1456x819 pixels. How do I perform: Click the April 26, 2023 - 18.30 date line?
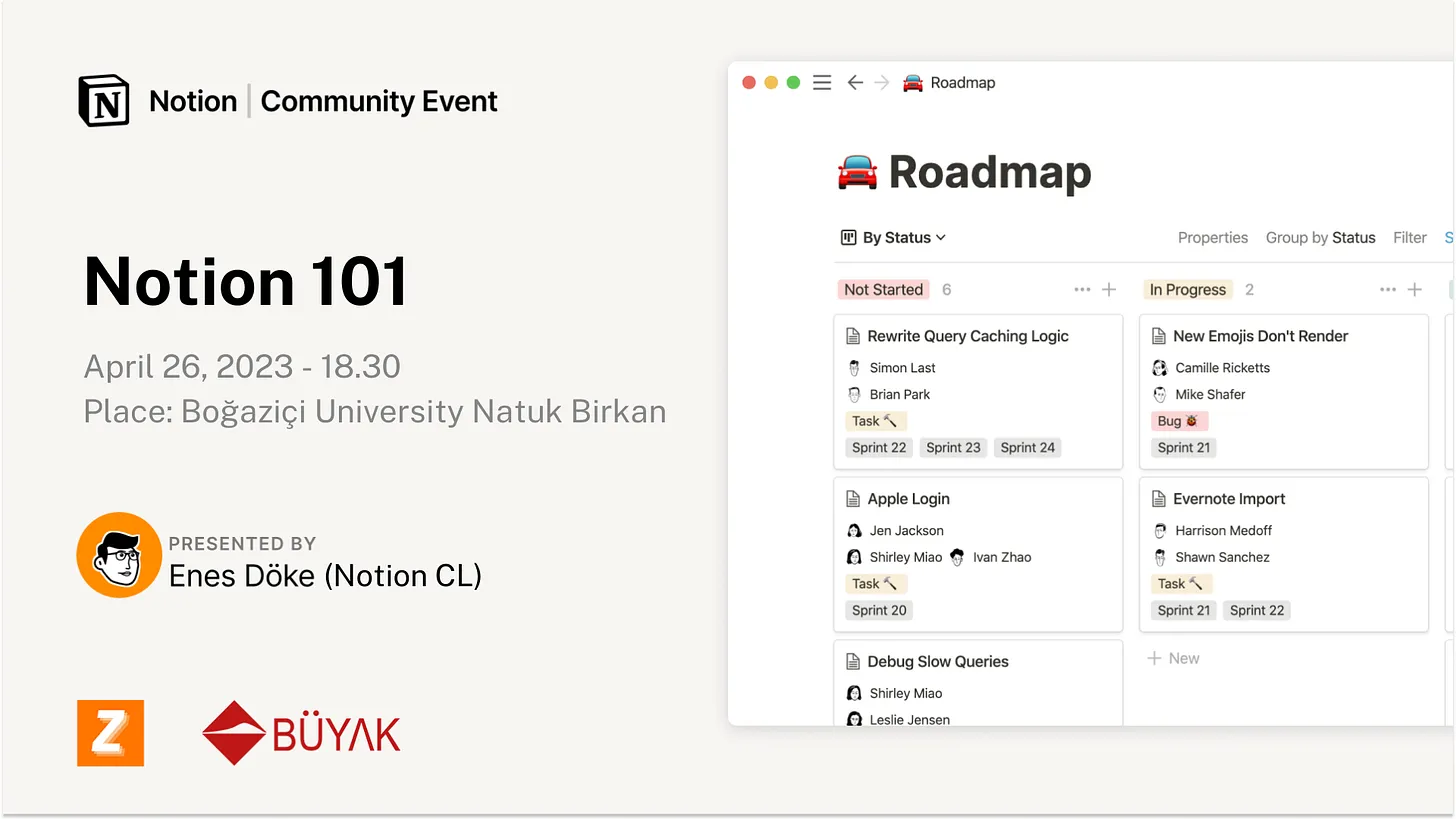(x=242, y=367)
